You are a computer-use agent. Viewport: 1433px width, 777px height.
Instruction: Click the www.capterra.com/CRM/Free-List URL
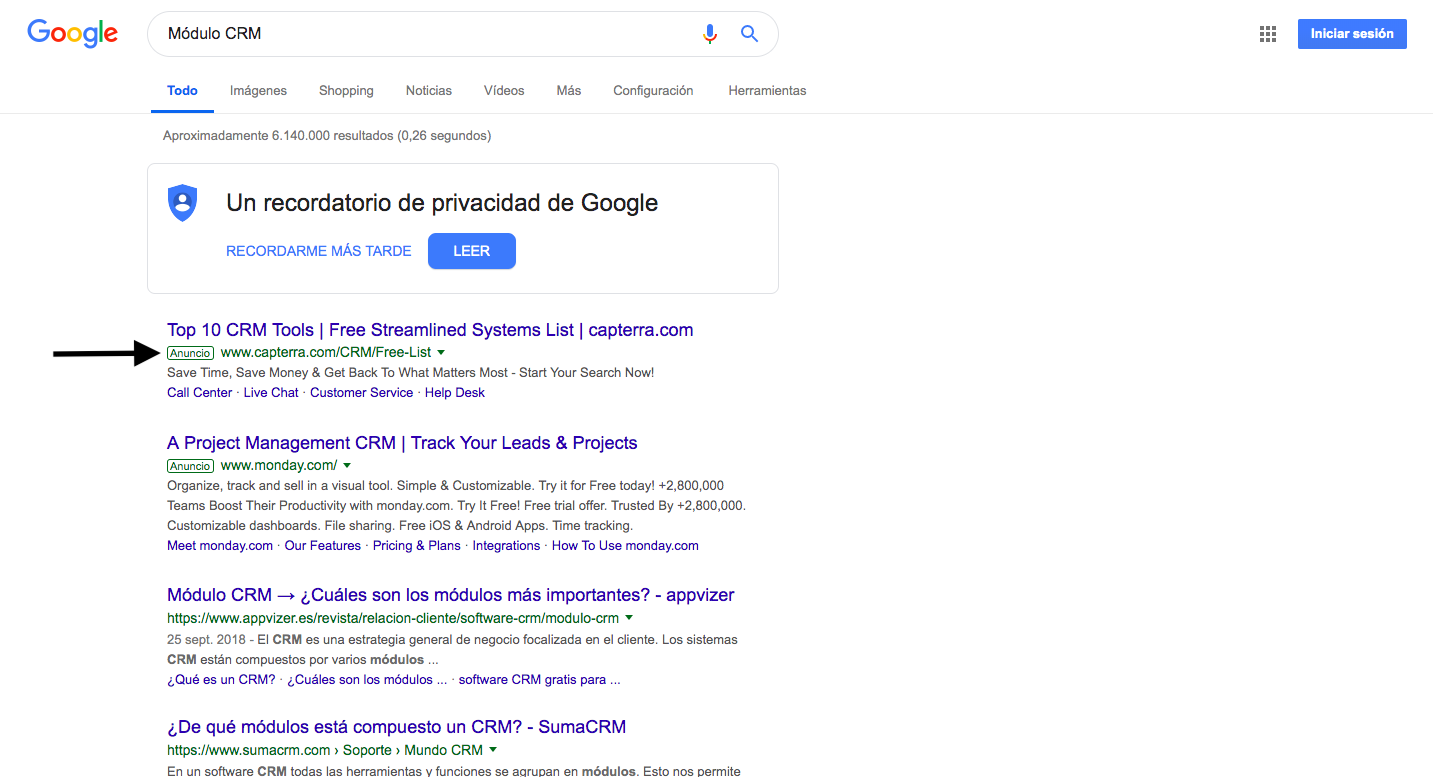(326, 352)
